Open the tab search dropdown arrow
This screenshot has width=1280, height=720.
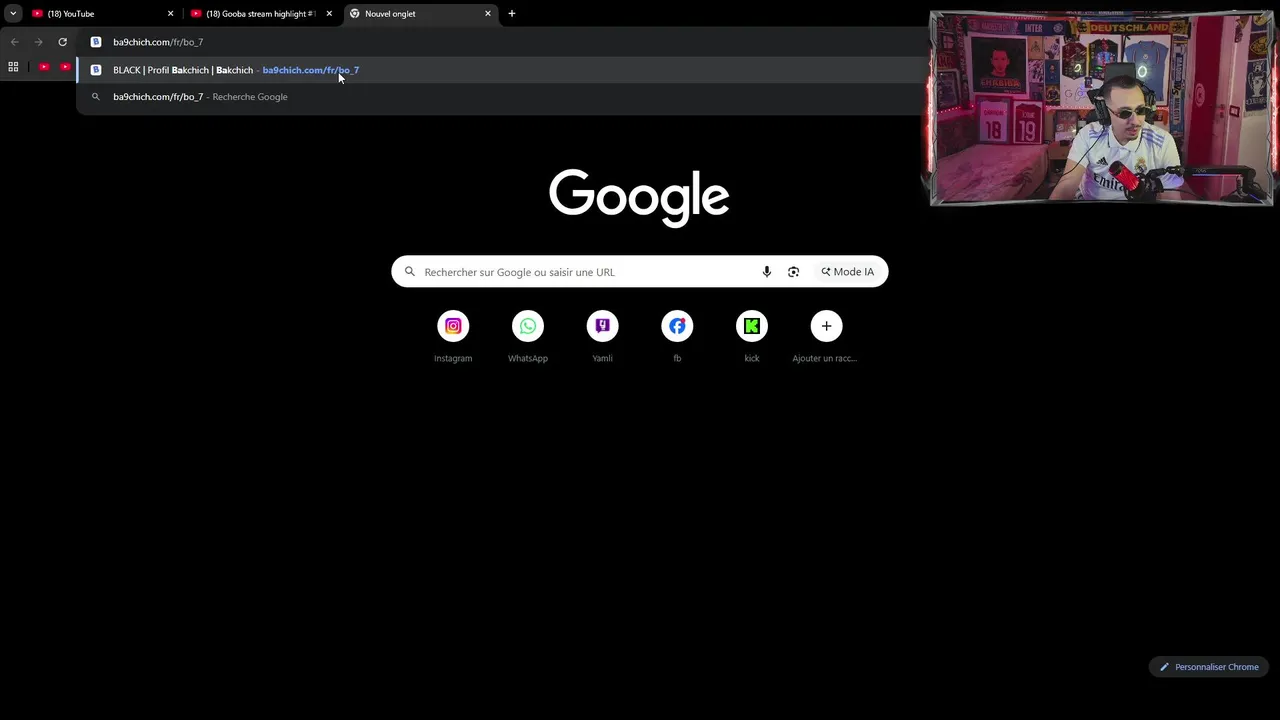[13, 14]
